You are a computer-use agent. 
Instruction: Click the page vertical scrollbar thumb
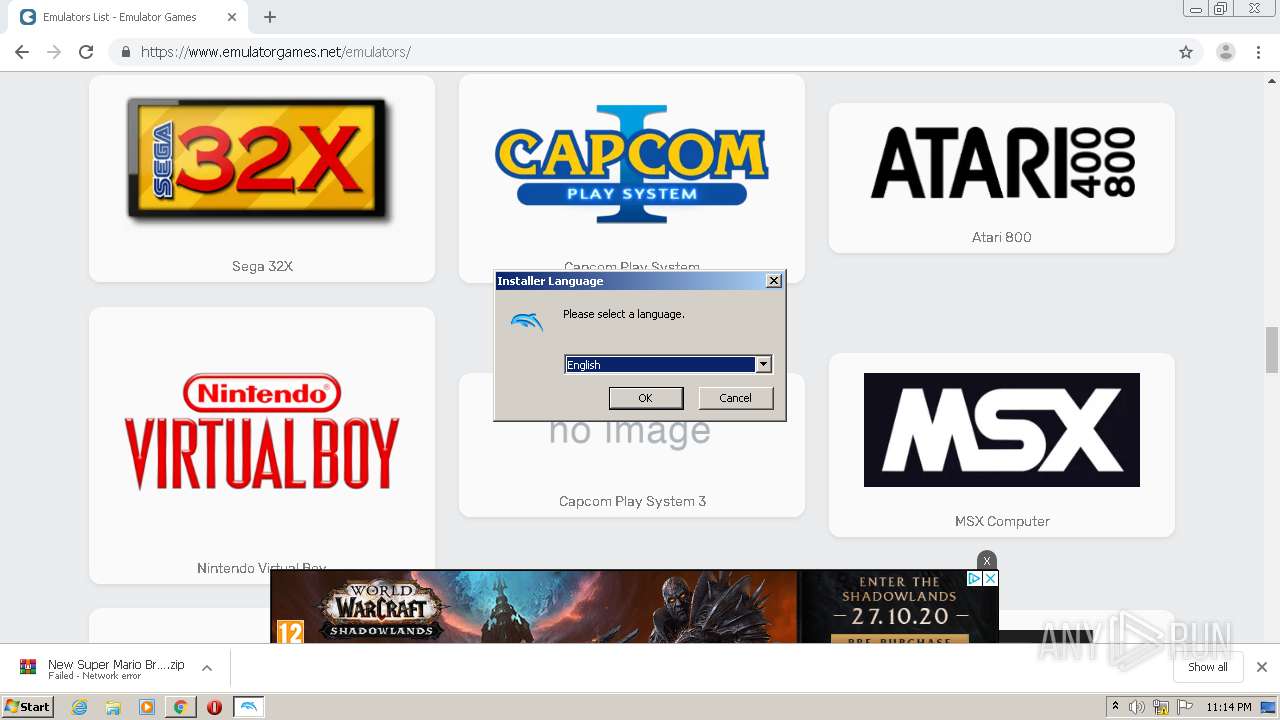[1272, 349]
